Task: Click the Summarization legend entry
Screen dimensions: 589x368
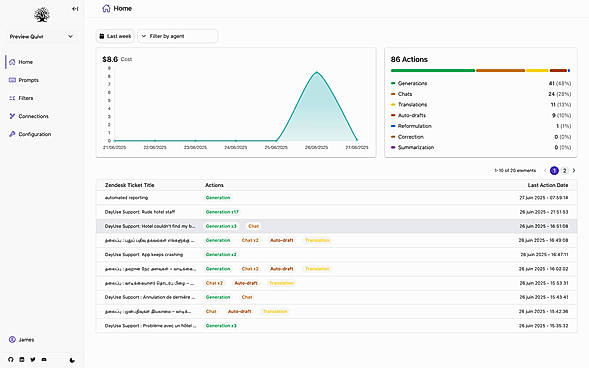Action: [x=412, y=147]
